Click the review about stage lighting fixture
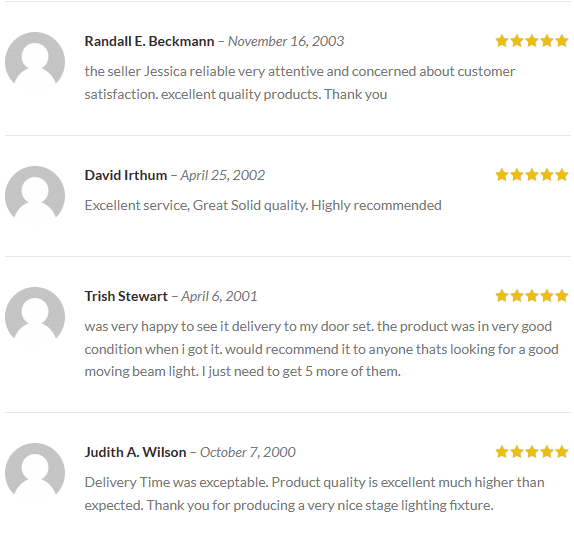The image size is (574, 556). 314,494
